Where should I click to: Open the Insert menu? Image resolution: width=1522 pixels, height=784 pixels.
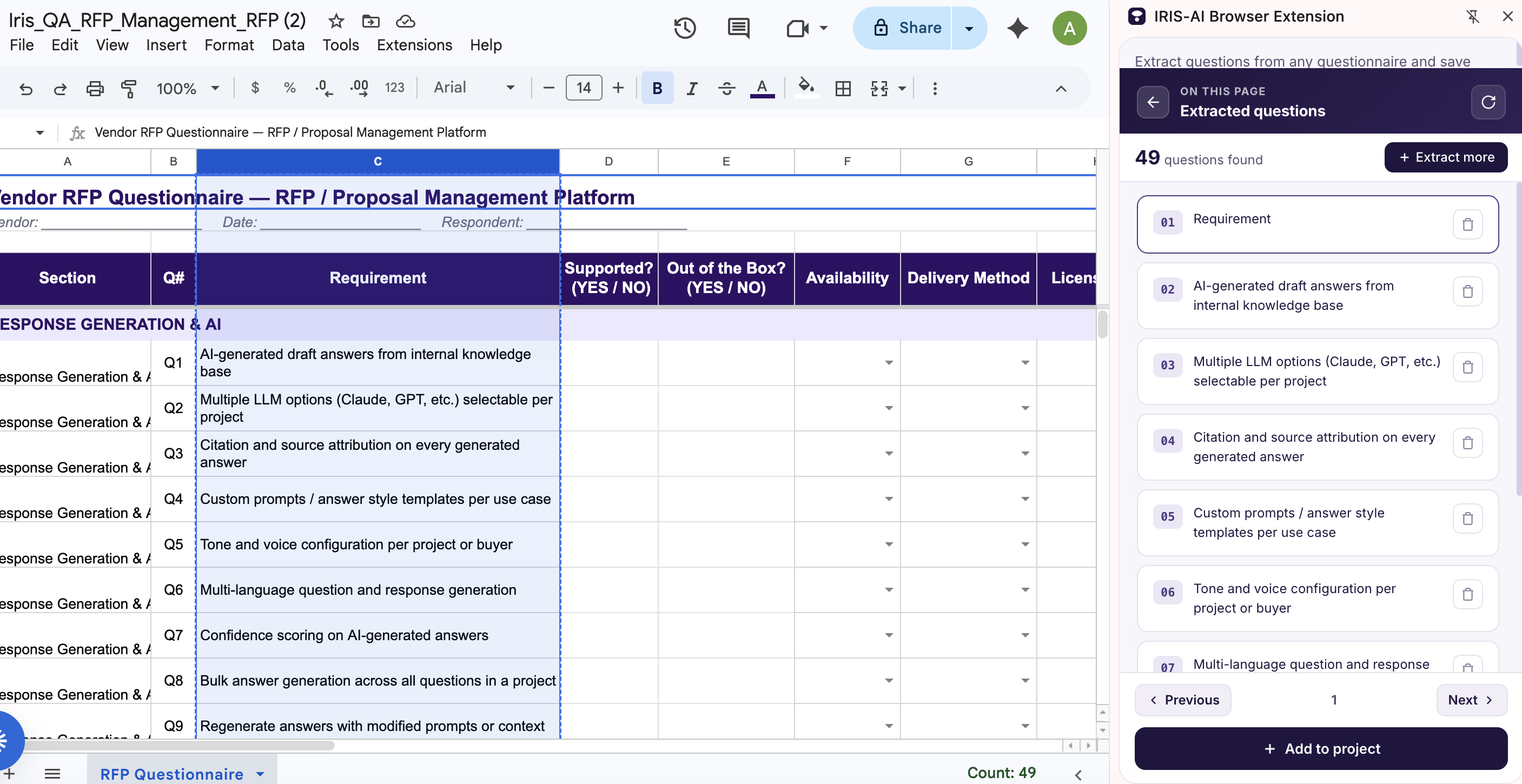coord(166,45)
